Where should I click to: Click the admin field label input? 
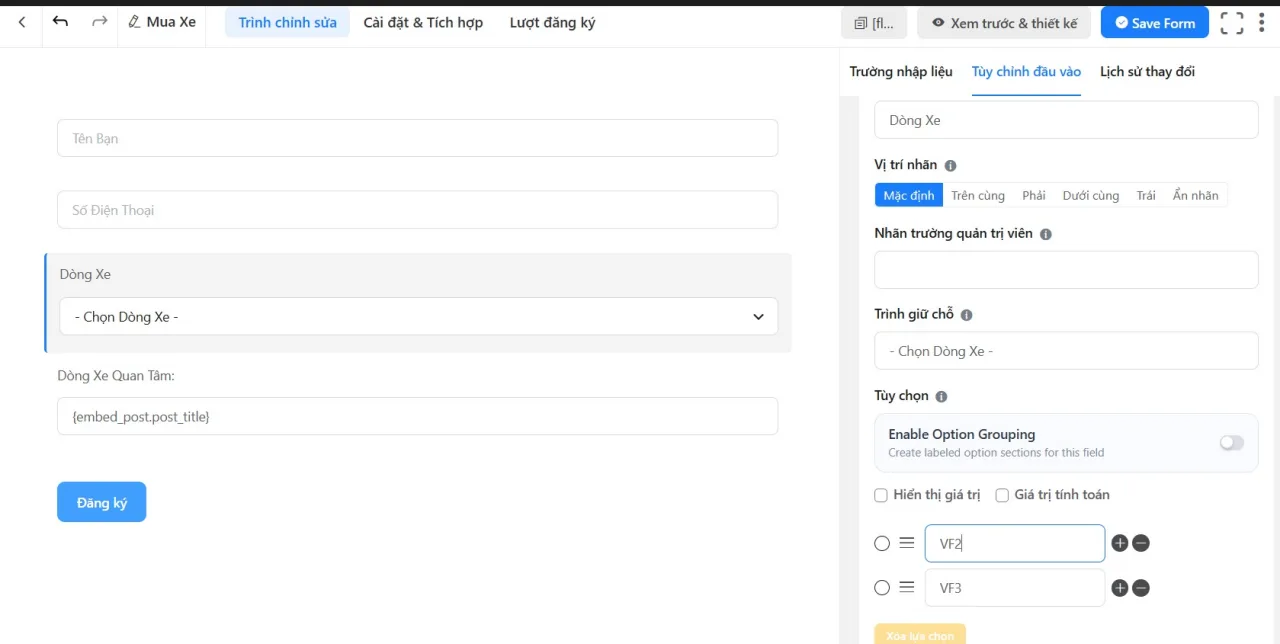click(x=1066, y=270)
